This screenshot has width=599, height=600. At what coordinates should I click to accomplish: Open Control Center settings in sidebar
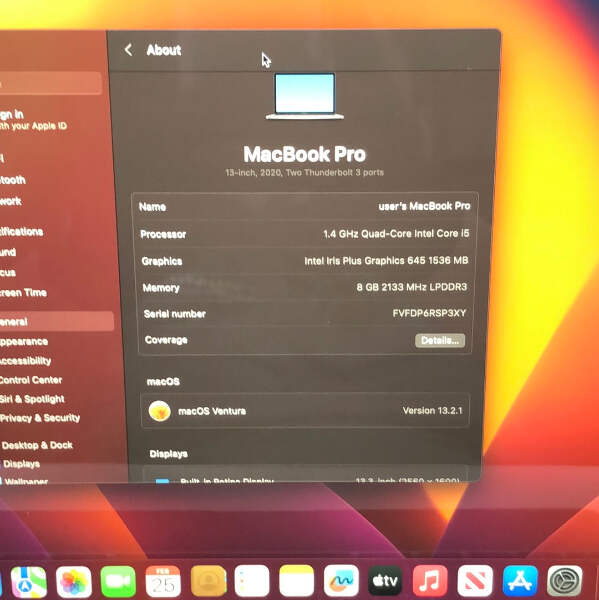click(x=31, y=380)
